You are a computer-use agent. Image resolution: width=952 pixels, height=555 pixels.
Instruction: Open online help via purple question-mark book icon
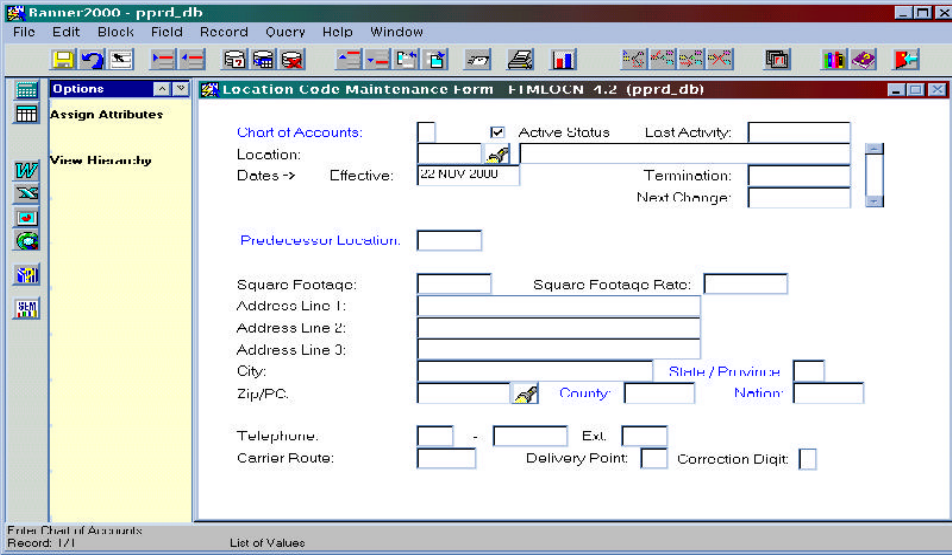click(863, 60)
